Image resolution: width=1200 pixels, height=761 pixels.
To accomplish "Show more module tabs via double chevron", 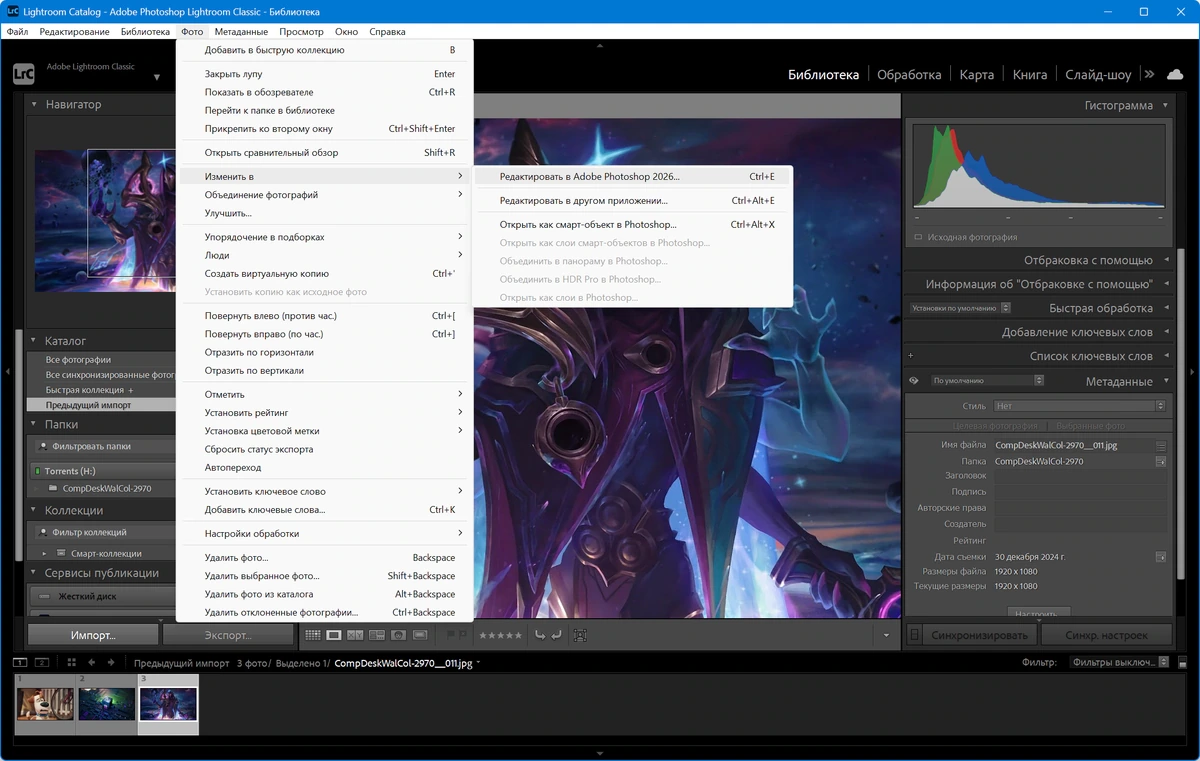I will (x=1149, y=74).
